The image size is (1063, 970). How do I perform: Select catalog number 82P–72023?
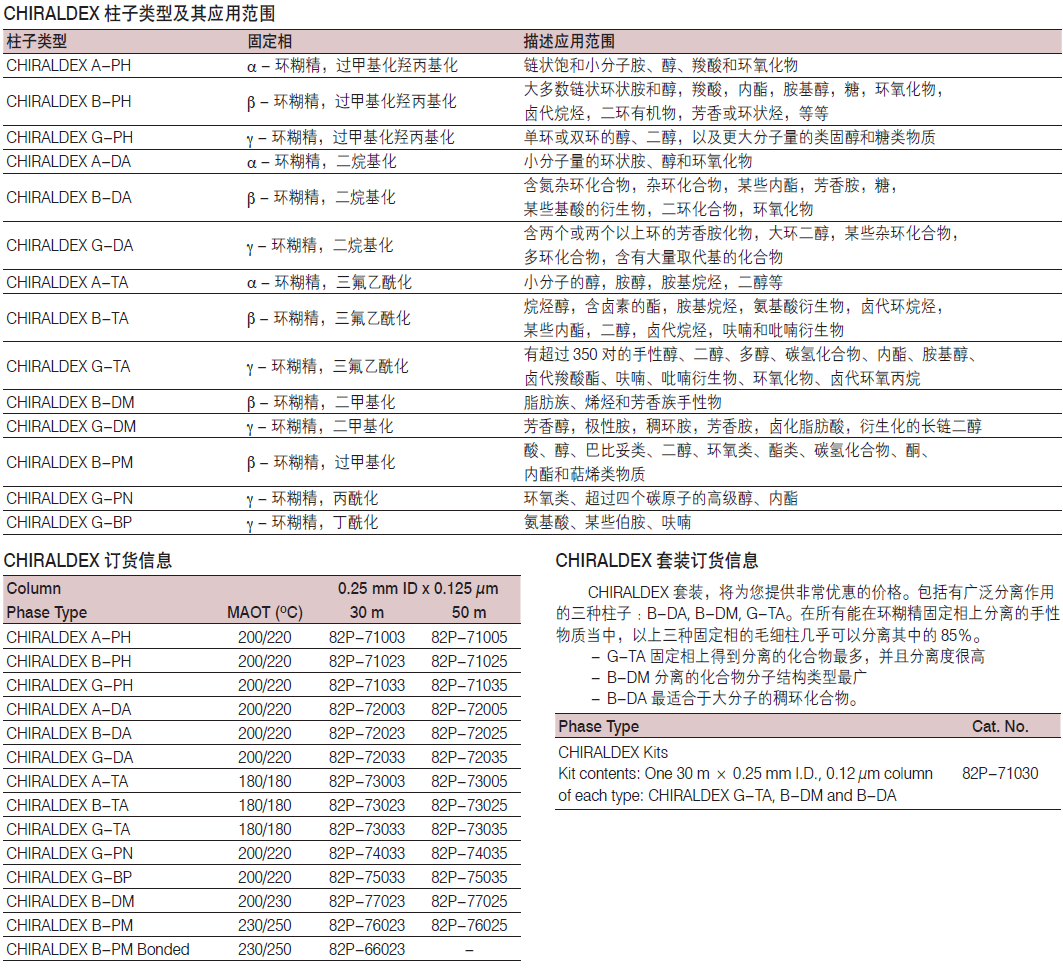pyautogui.click(x=367, y=733)
